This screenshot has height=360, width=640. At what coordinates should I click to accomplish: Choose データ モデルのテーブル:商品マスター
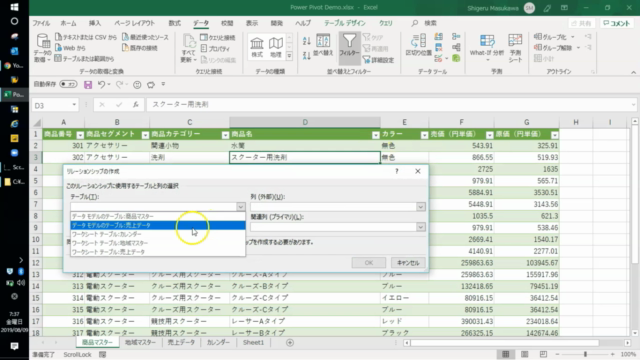158,216
